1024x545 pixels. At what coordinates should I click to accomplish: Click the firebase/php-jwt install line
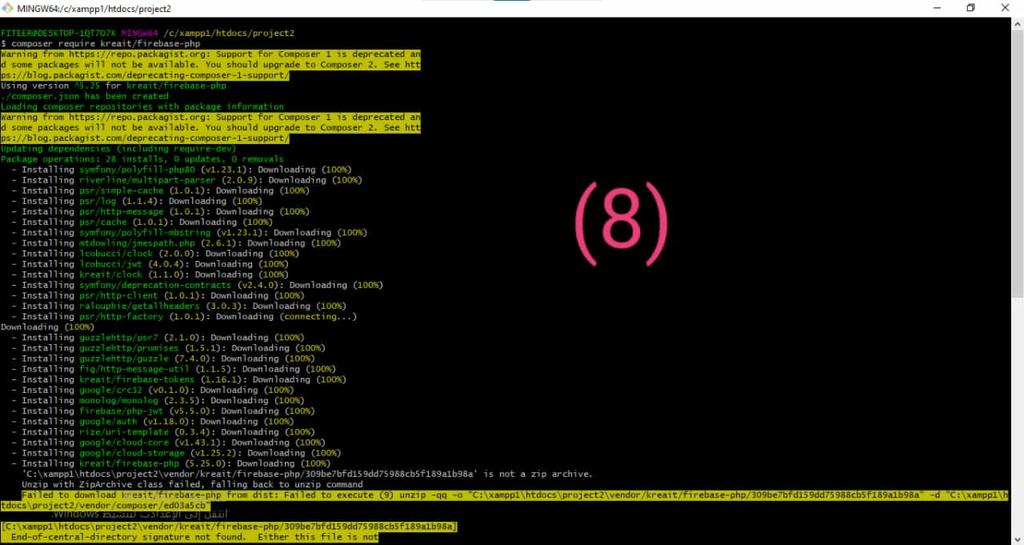point(163,411)
